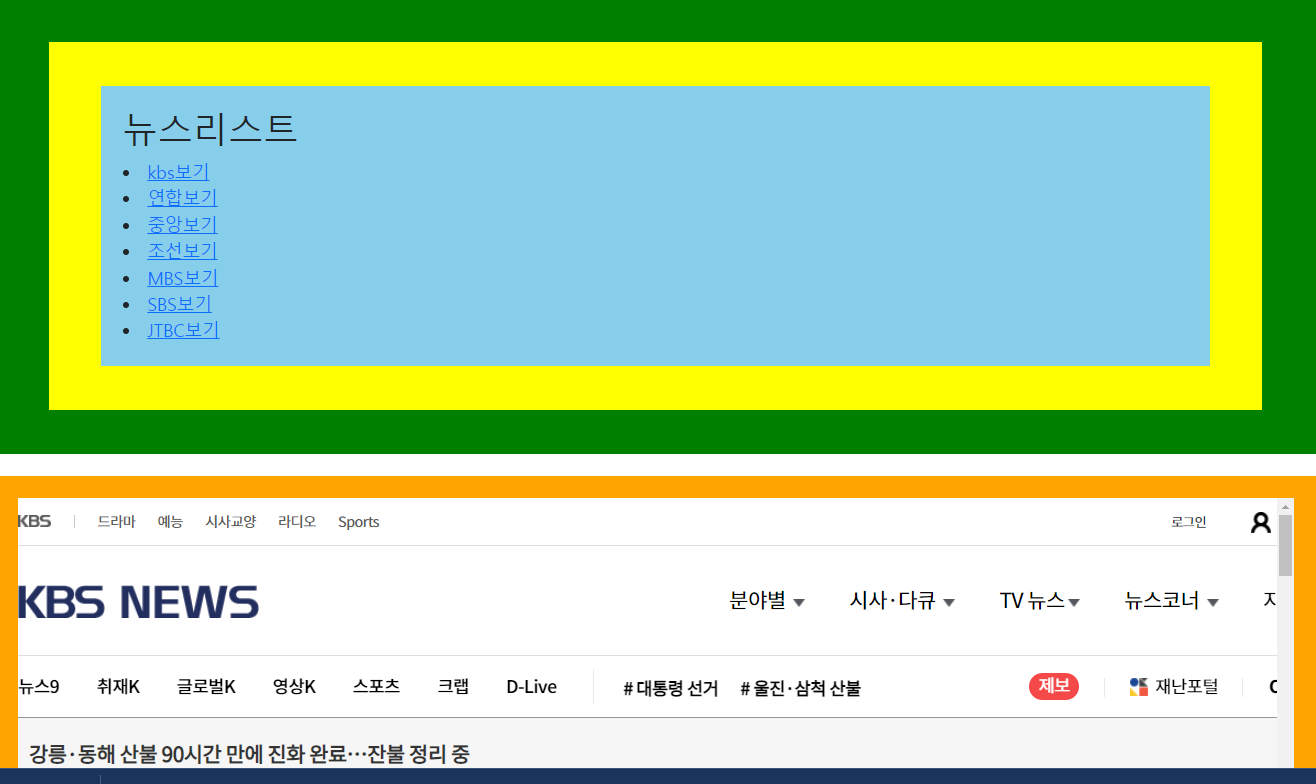Click the small KBS logo in top bar
The image size is (1316, 784).
pyautogui.click(x=34, y=521)
